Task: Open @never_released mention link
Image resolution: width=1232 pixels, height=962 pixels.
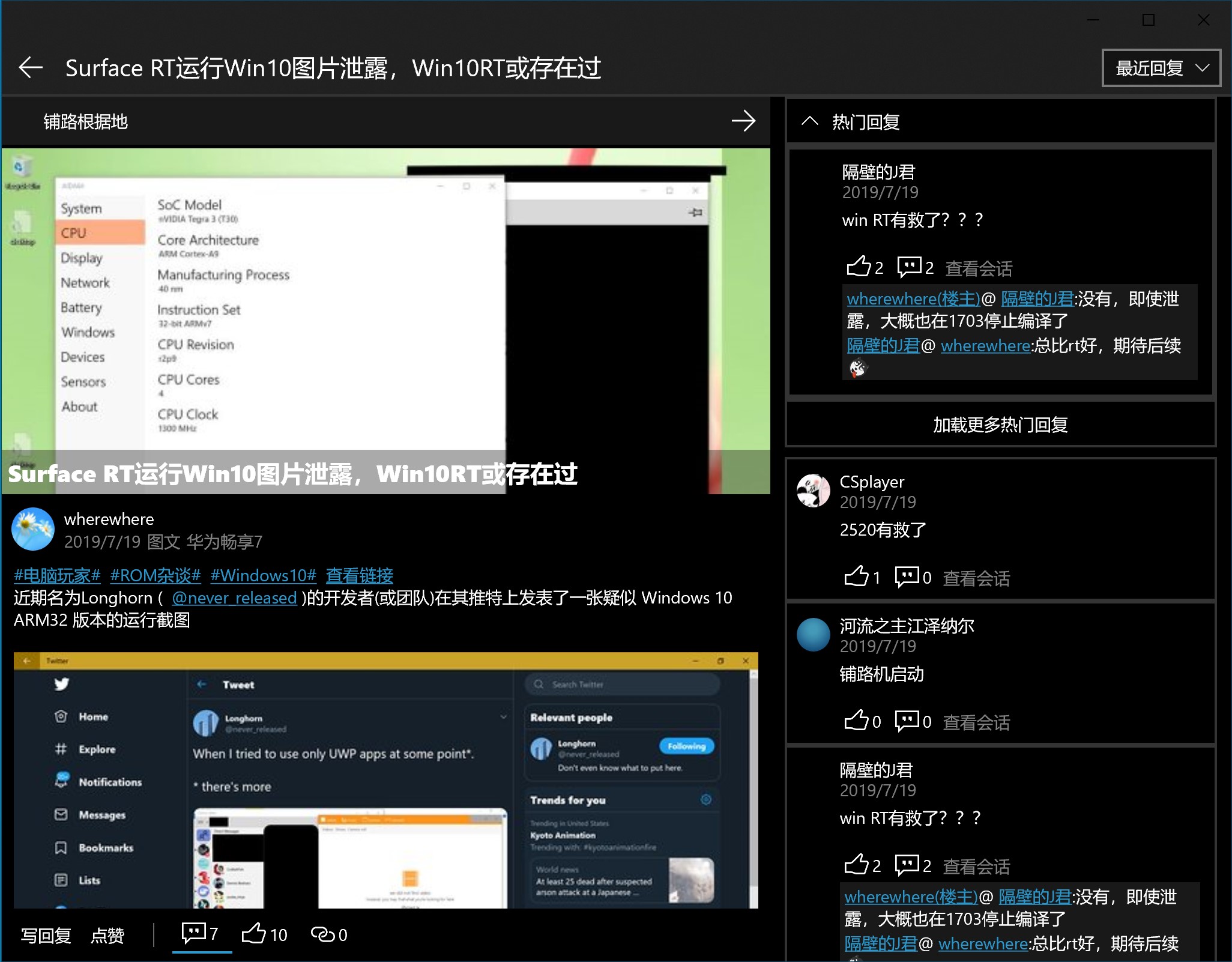Action: pyautogui.click(x=234, y=598)
